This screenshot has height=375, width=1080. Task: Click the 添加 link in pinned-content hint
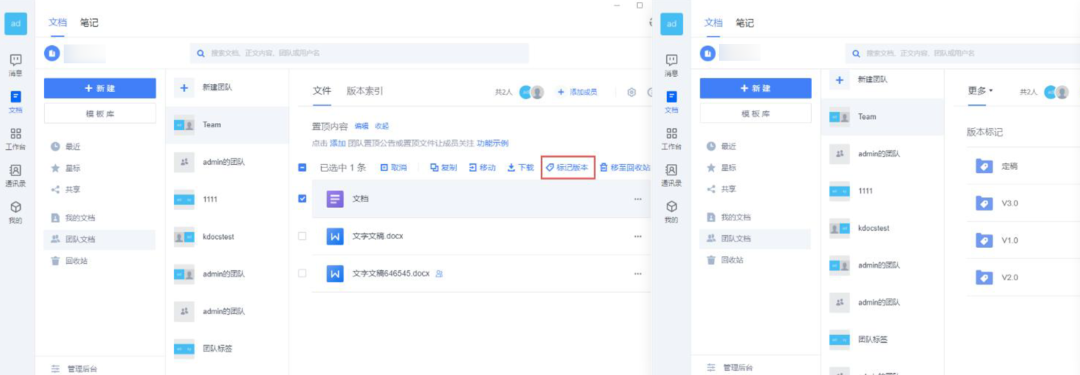(x=338, y=143)
